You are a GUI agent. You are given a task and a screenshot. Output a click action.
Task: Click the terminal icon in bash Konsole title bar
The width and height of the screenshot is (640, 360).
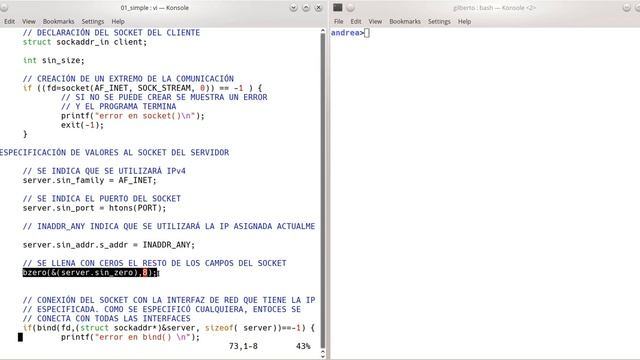pos(338,7)
